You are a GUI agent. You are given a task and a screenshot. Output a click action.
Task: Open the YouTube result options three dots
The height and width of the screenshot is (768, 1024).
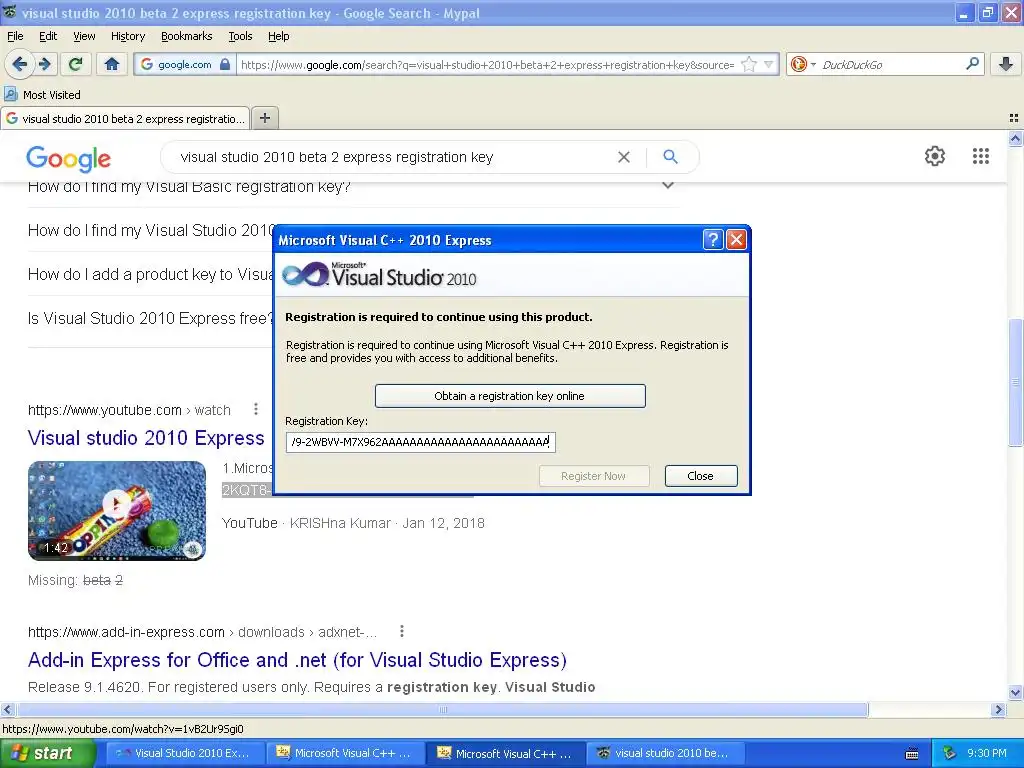[256, 409]
